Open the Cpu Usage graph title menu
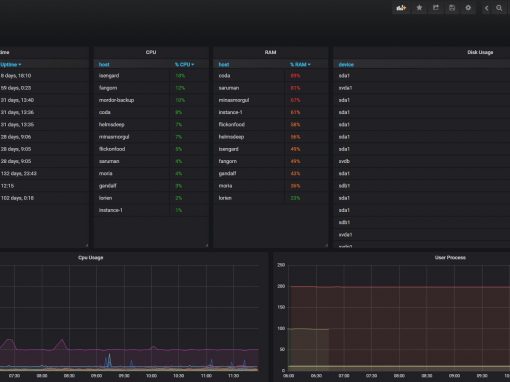 (x=90, y=258)
